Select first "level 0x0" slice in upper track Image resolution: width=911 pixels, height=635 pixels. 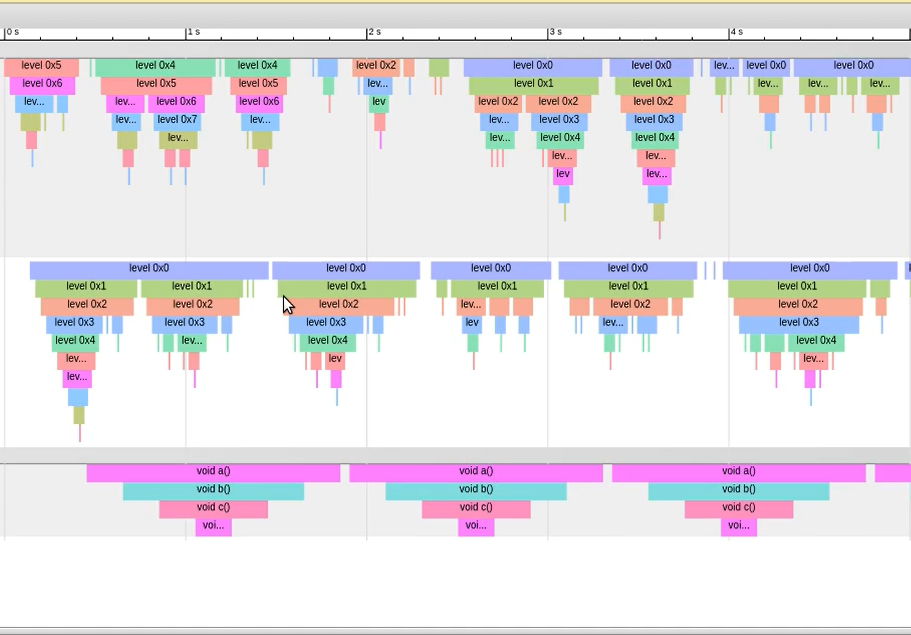[x=532, y=66]
